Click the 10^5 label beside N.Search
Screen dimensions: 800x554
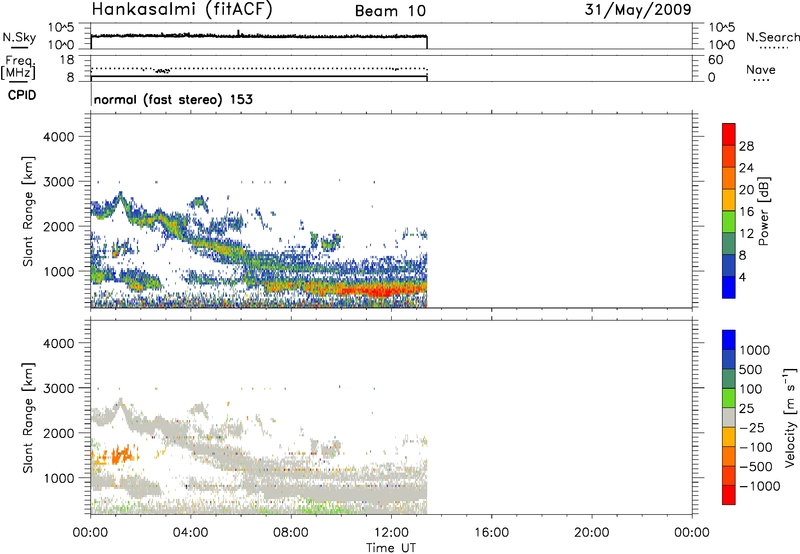(722, 27)
